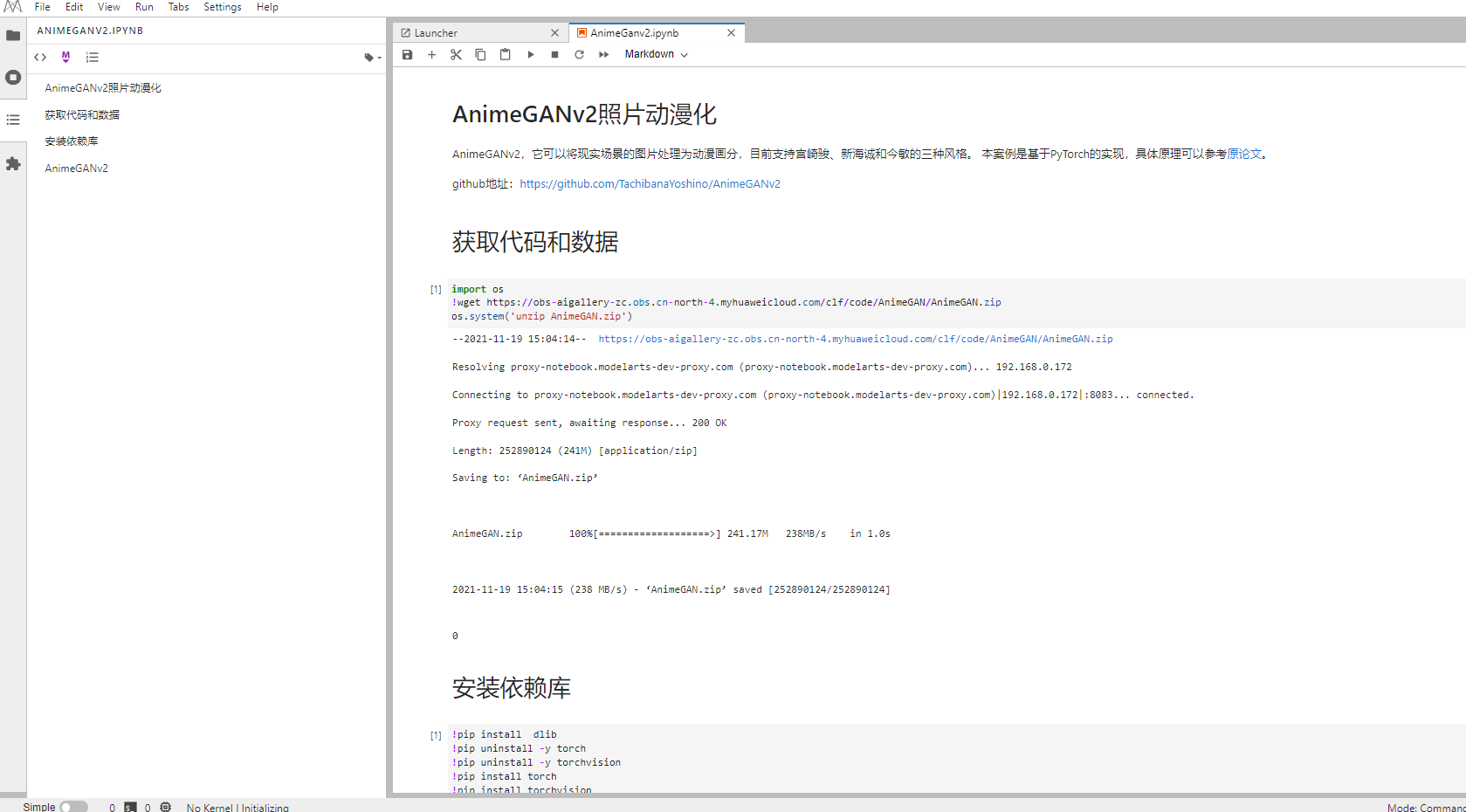
Task: Switch to the Launcher tab
Action: [x=480, y=33]
